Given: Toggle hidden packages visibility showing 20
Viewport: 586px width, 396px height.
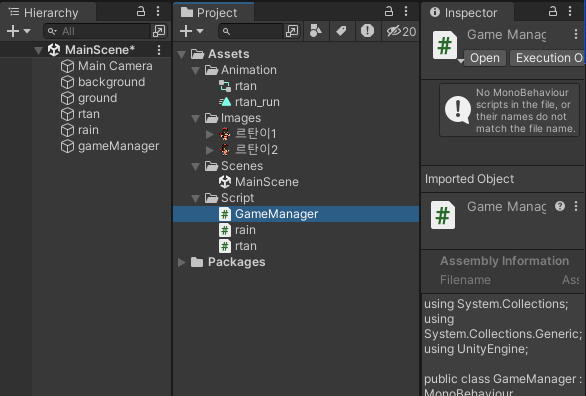Looking at the screenshot, I should coord(401,31).
